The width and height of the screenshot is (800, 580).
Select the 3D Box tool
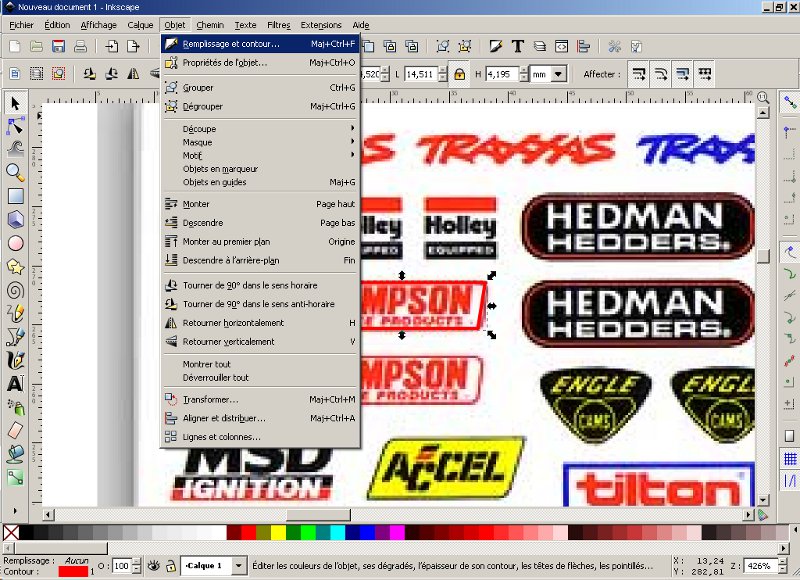tap(15, 219)
